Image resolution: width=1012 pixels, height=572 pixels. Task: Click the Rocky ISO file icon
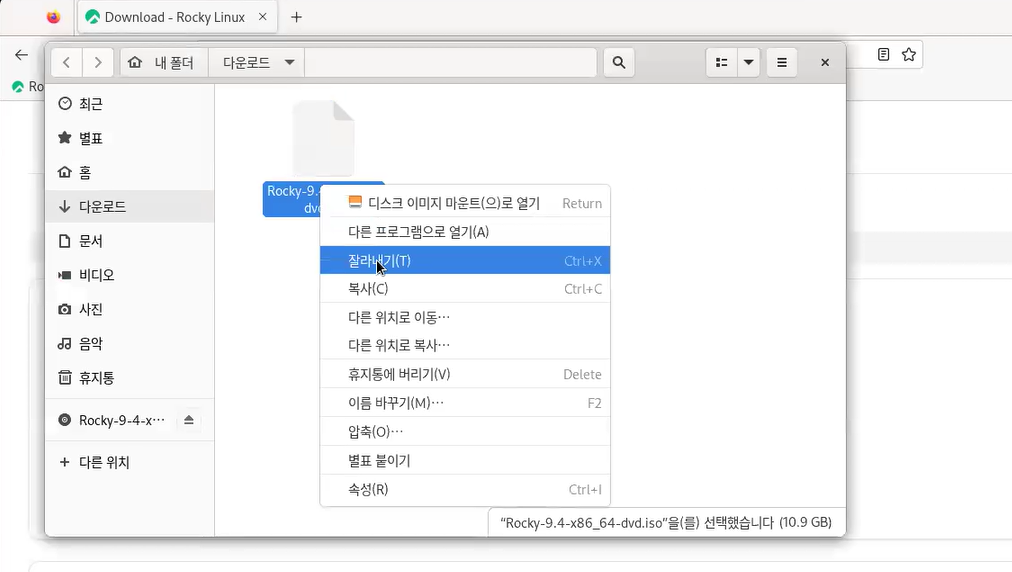coord(323,138)
